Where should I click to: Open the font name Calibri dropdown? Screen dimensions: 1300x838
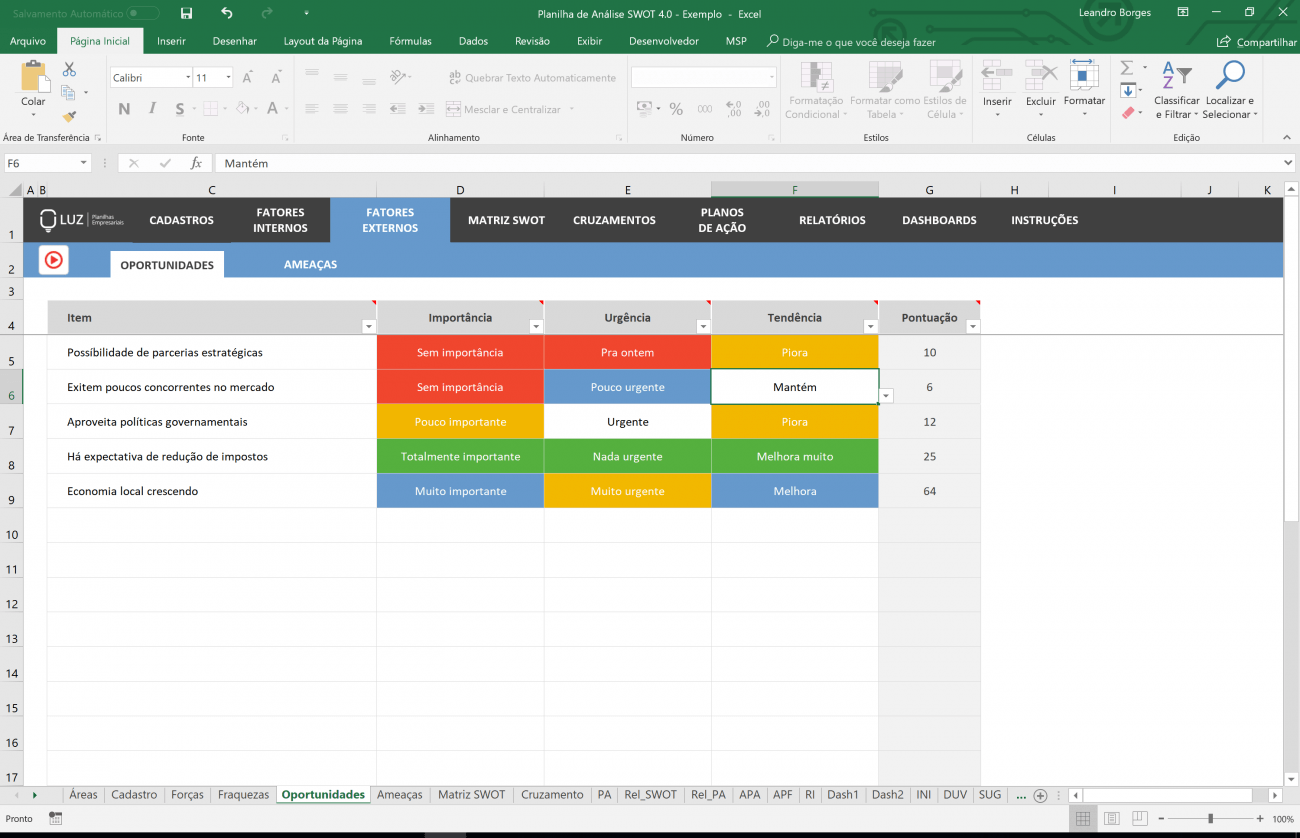pyautogui.click(x=188, y=77)
